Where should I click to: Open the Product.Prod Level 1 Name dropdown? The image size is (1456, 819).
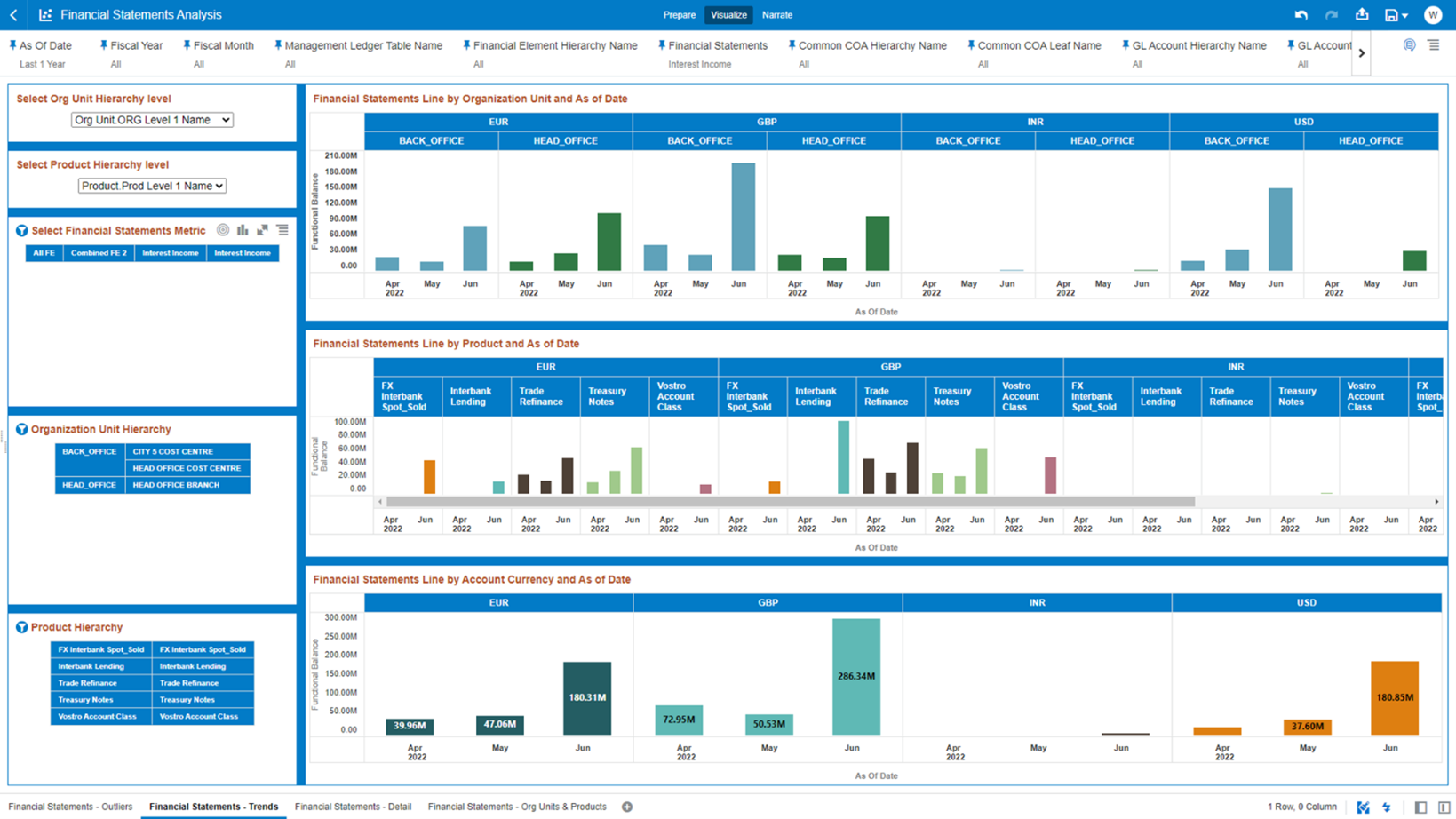(151, 186)
